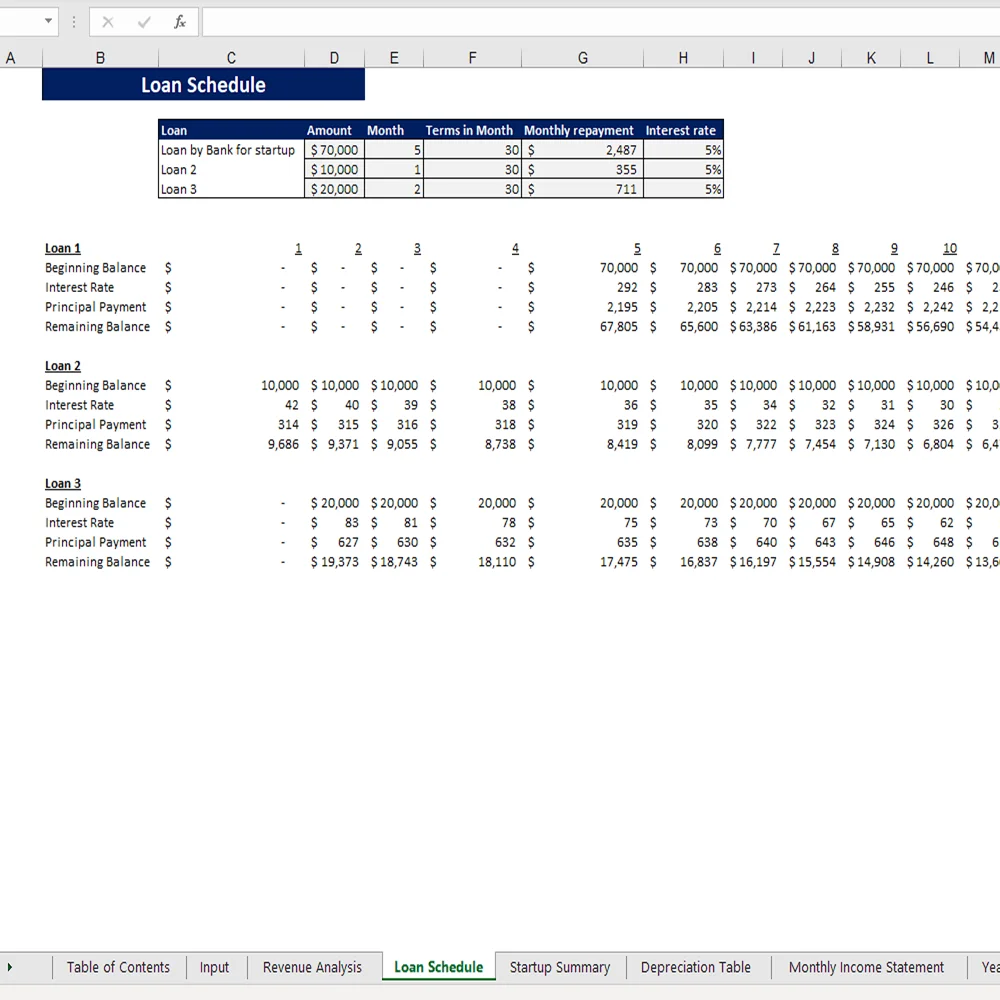Screen dimensions: 1000x1000
Task: Select the Monthly repayment header cell
Action: (x=579, y=130)
